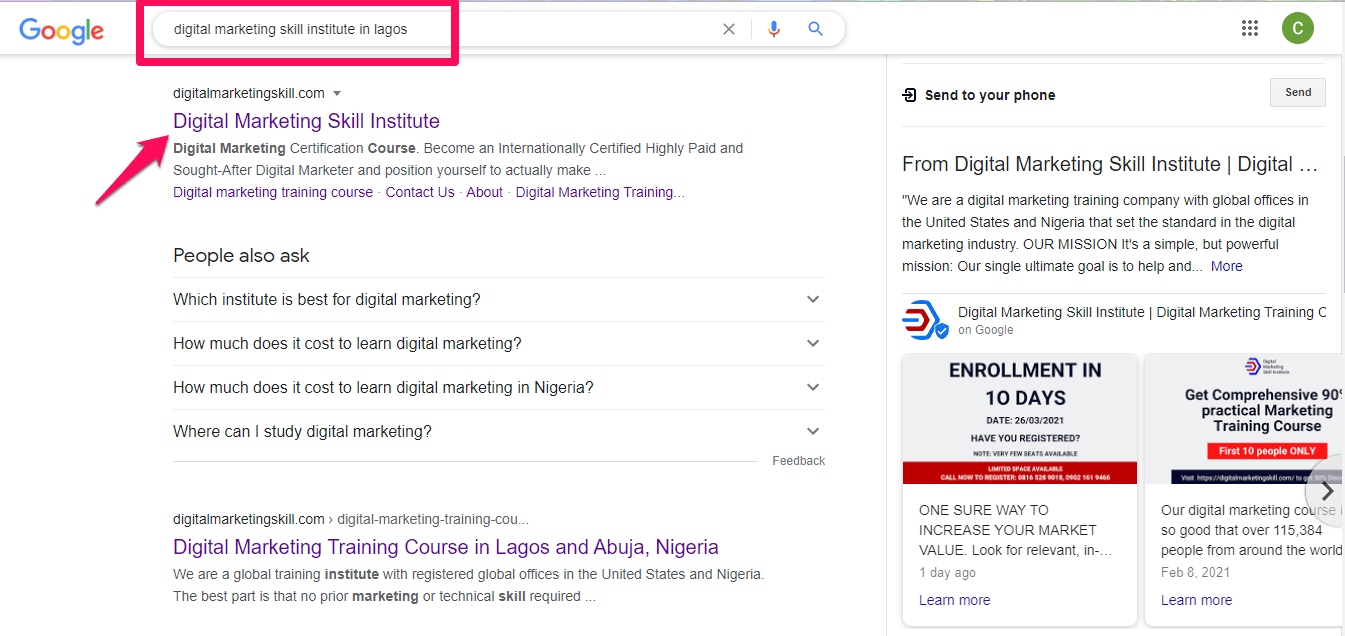Open the Google apps grid
This screenshot has width=1345, height=636.
click(1250, 28)
